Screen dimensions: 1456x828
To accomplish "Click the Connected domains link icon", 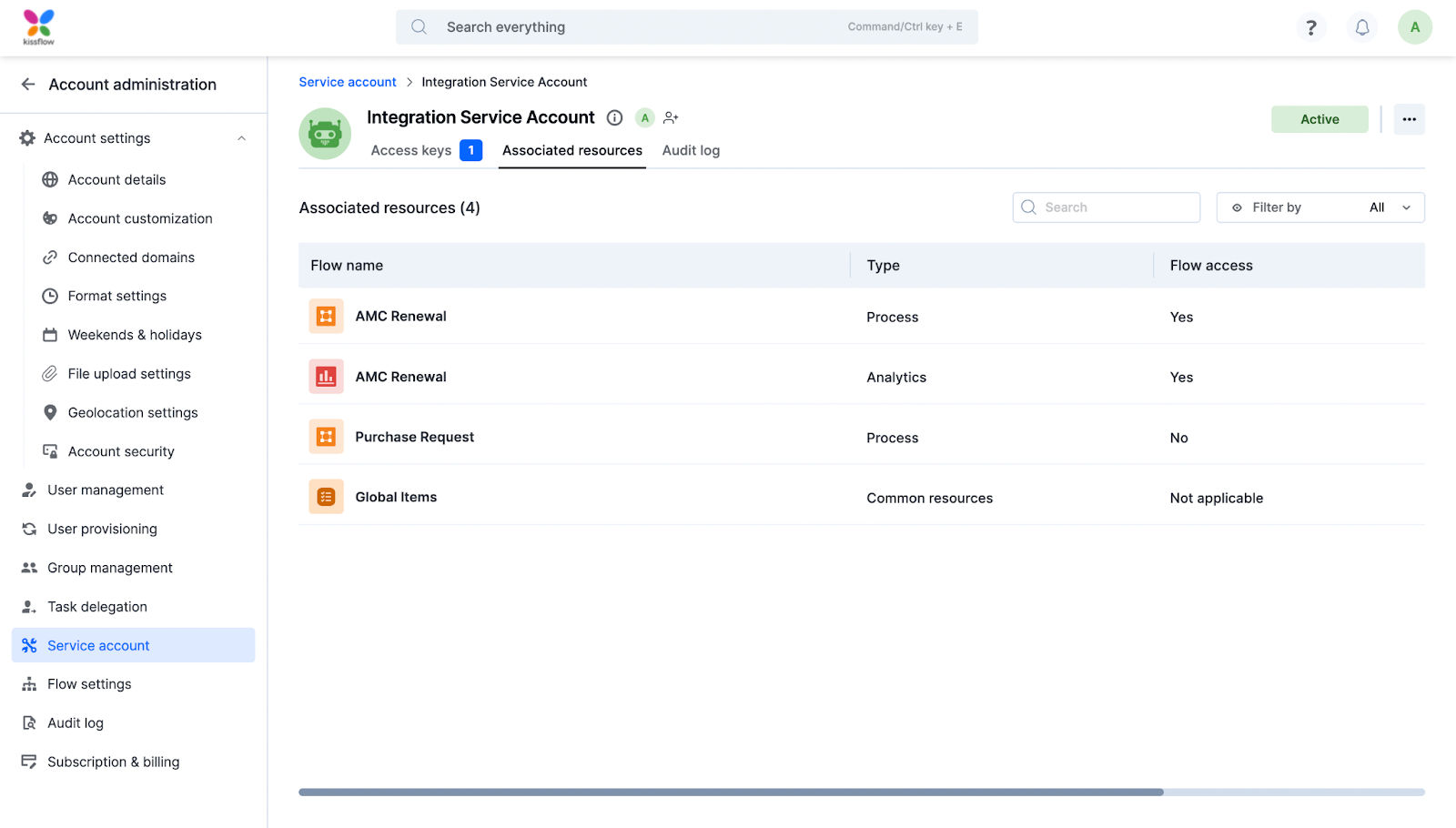I will tap(50, 257).
